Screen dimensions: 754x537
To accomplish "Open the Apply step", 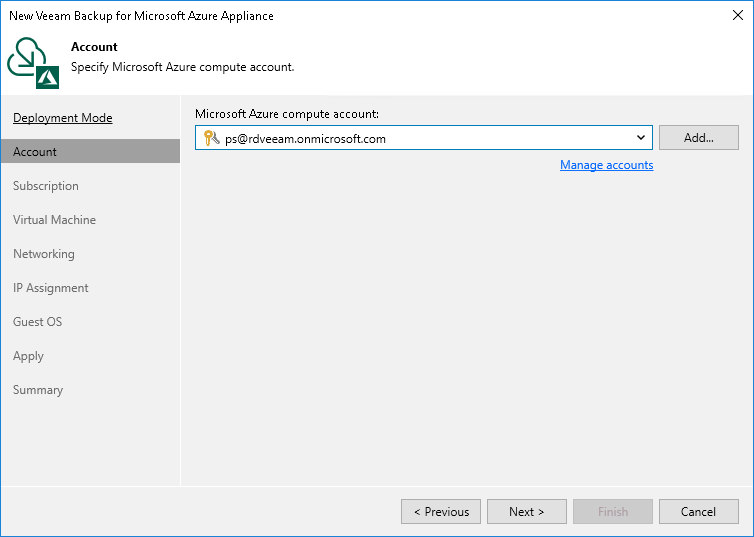I will pos(29,356).
